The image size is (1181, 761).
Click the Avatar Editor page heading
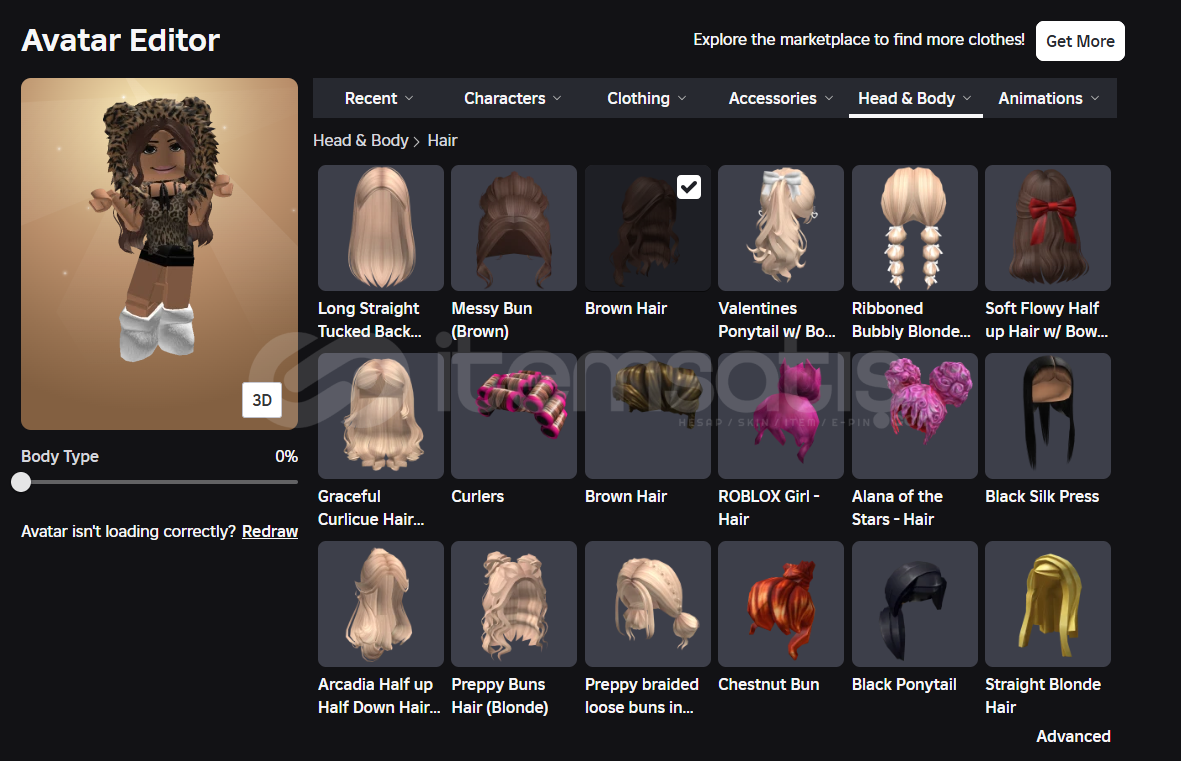(x=121, y=41)
